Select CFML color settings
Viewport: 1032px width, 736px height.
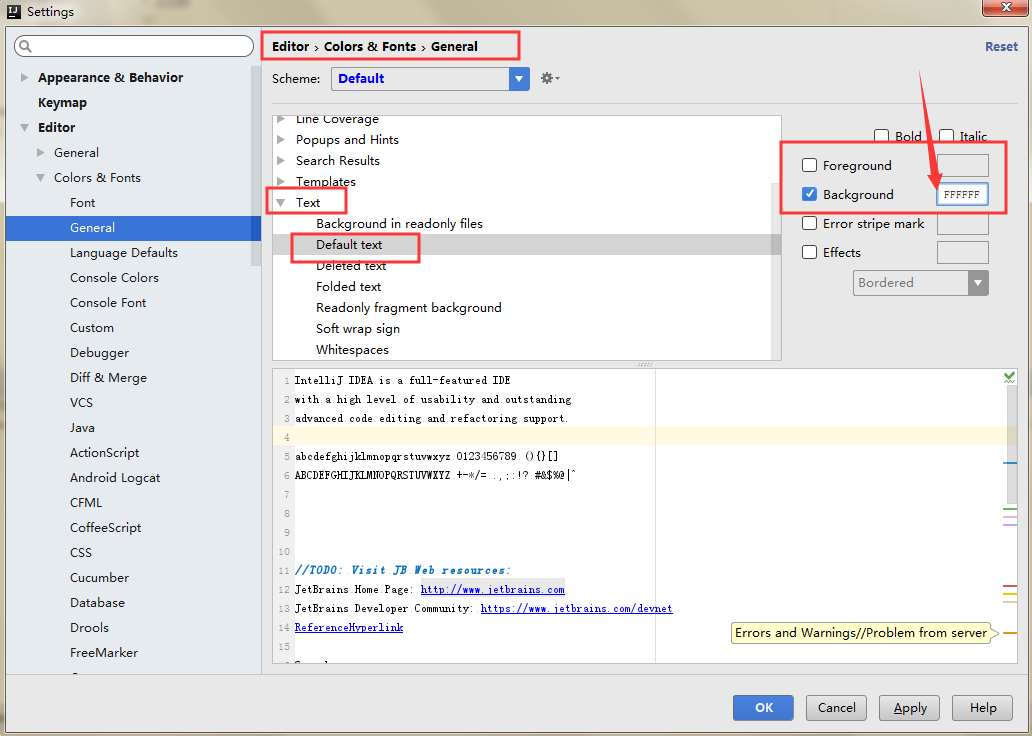(86, 502)
